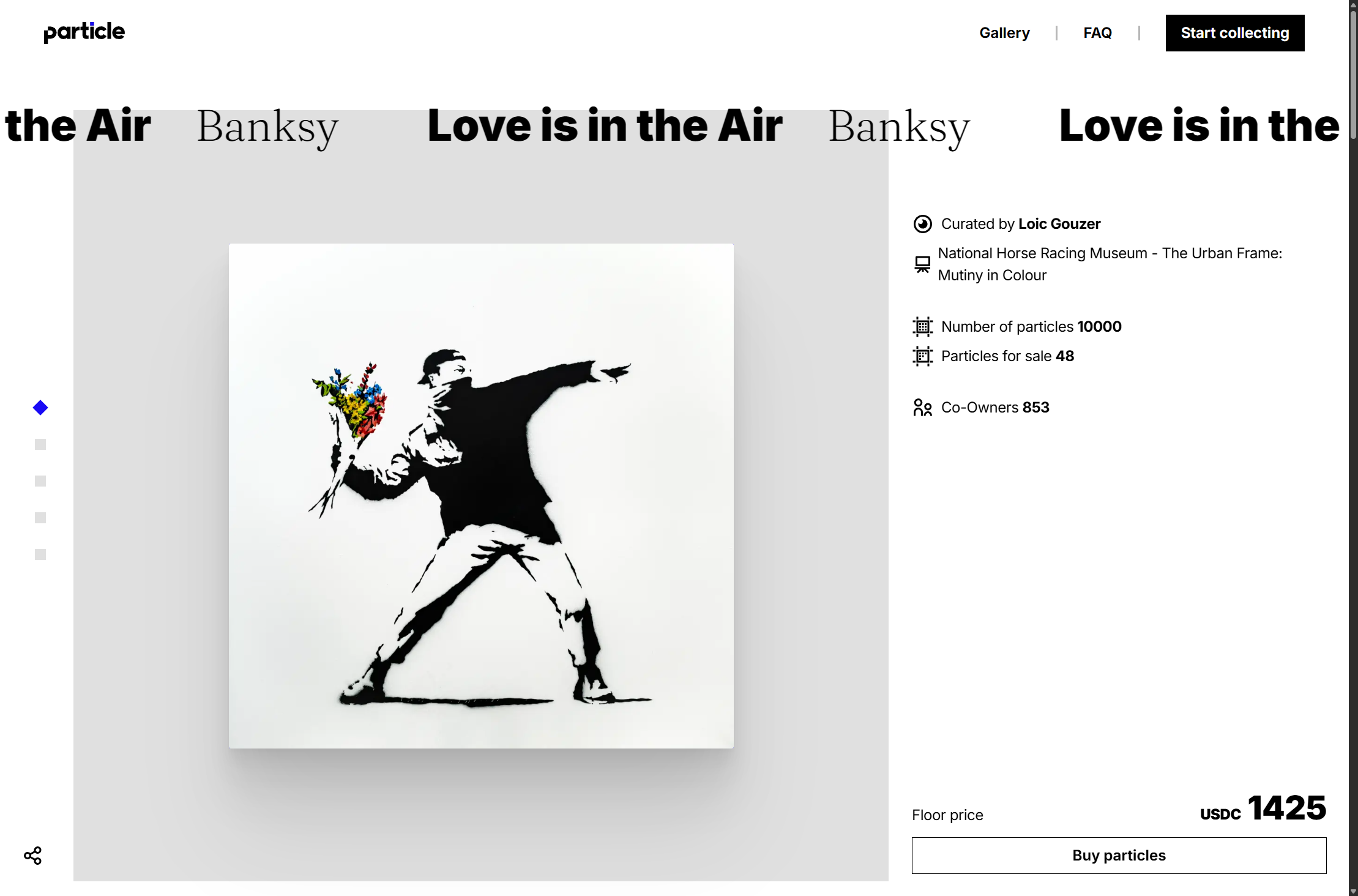Click the Co-Owners people icon
The image size is (1358, 896).
(x=922, y=408)
